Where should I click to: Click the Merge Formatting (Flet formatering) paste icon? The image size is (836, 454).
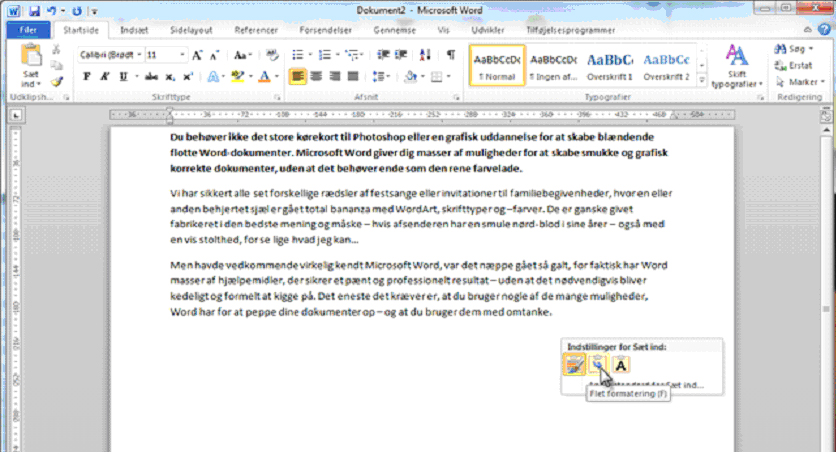pyautogui.click(x=598, y=366)
